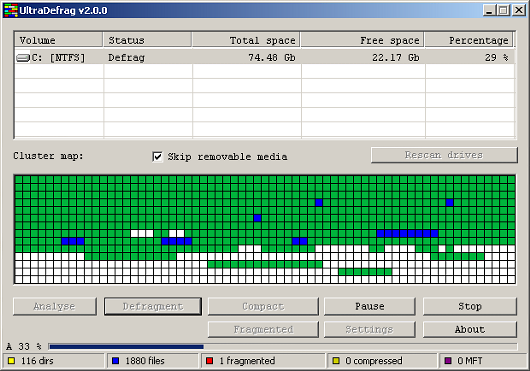Minimize the UltraDefrag window
Viewport: 530px width, 371px height.
(x=489, y=10)
